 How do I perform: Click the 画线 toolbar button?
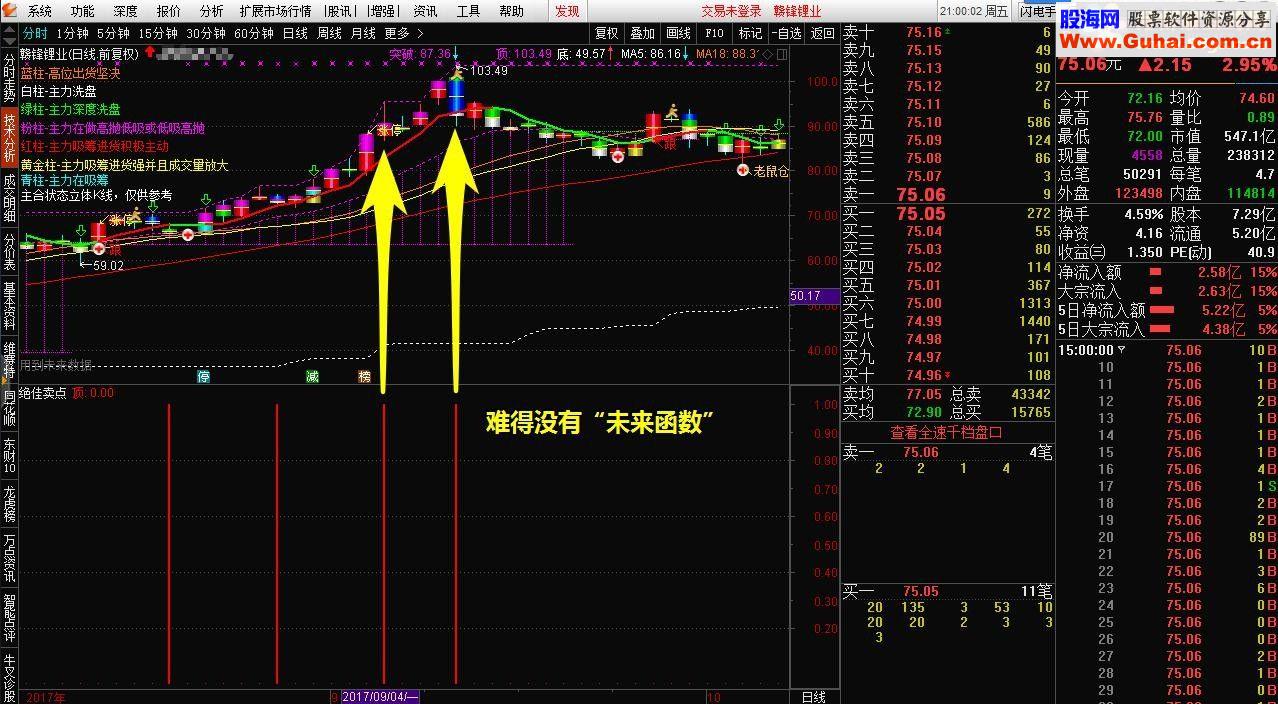point(679,33)
